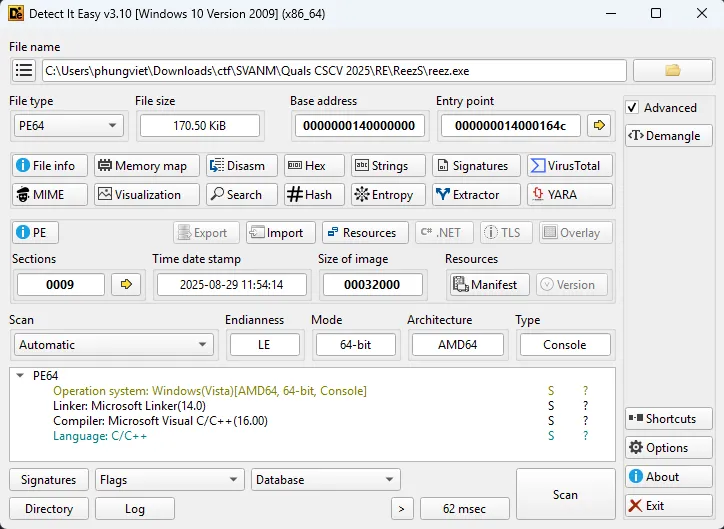This screenshot has width=724, height=529.
Task: Click the Scan button
Action: (x=565, y=494)
